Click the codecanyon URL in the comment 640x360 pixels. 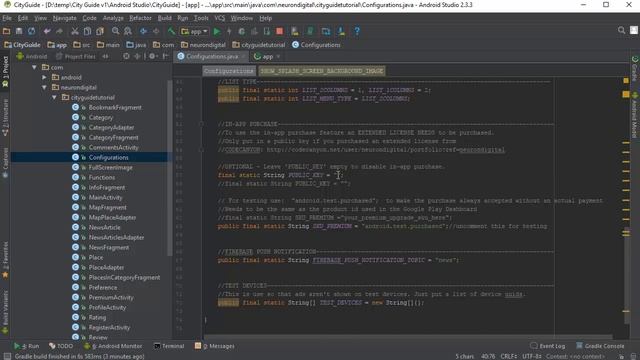point(386,150)
